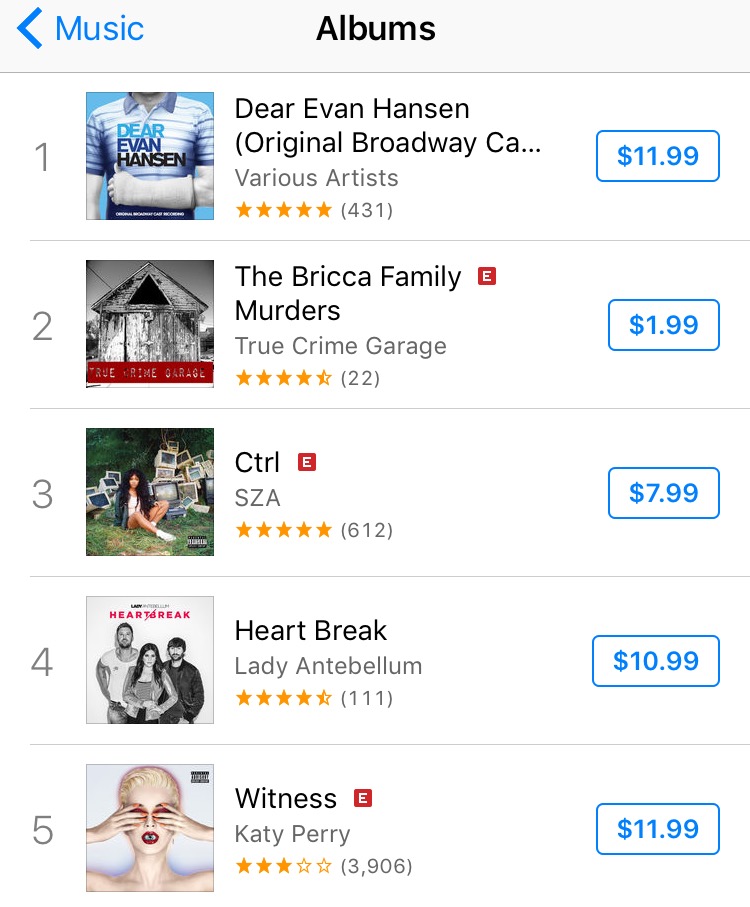Open the SZA Ctrl album artwork
The height and width of the screenshot is (907, 750).
tap(150, 492)
